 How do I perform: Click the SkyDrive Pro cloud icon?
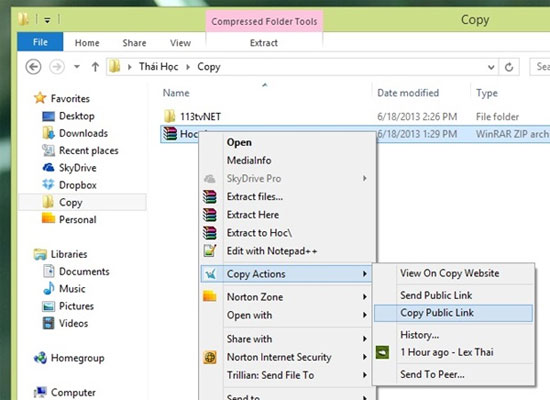click(210, 179)
